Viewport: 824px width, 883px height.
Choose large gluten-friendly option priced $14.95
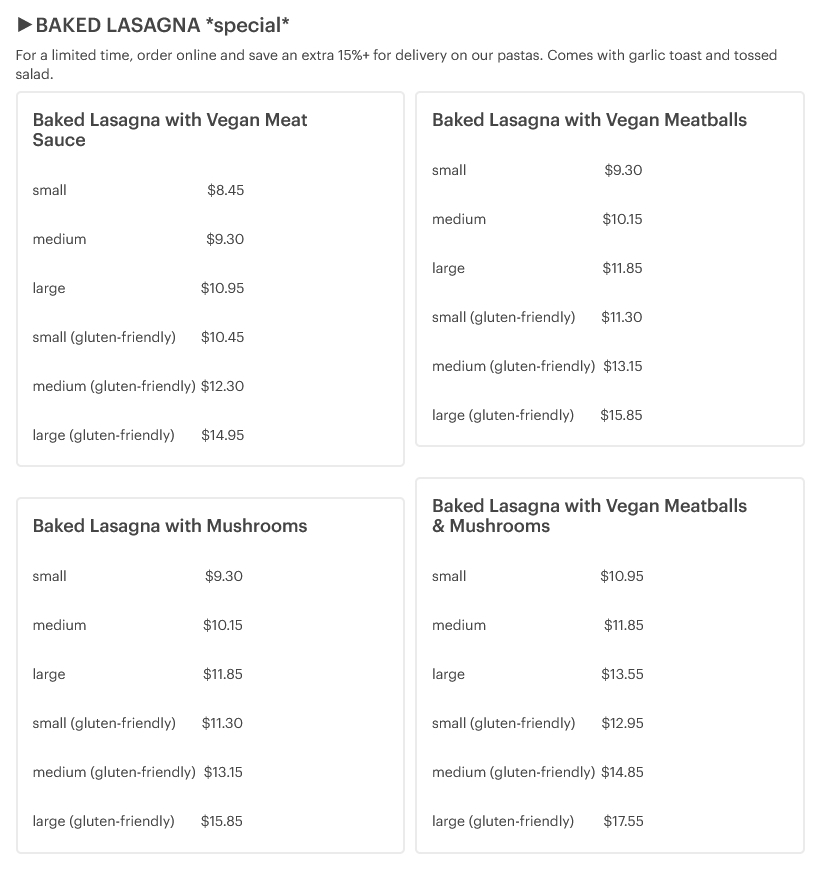(x=138, y=435)
